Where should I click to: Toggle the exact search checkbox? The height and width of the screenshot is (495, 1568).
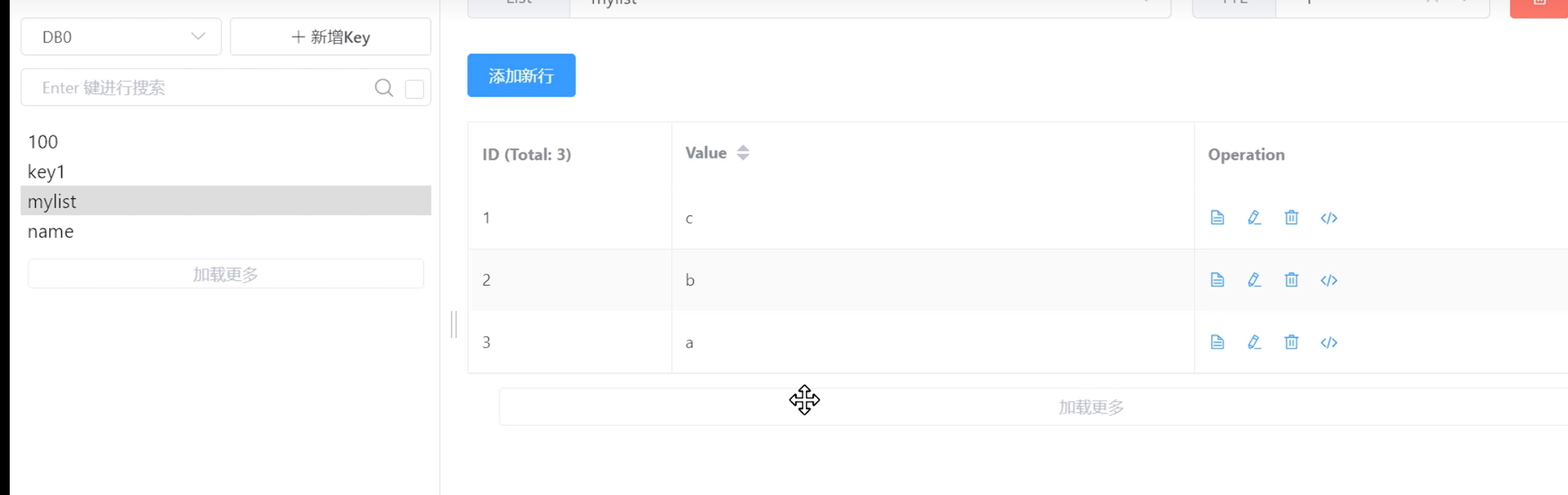click(414, 89)
